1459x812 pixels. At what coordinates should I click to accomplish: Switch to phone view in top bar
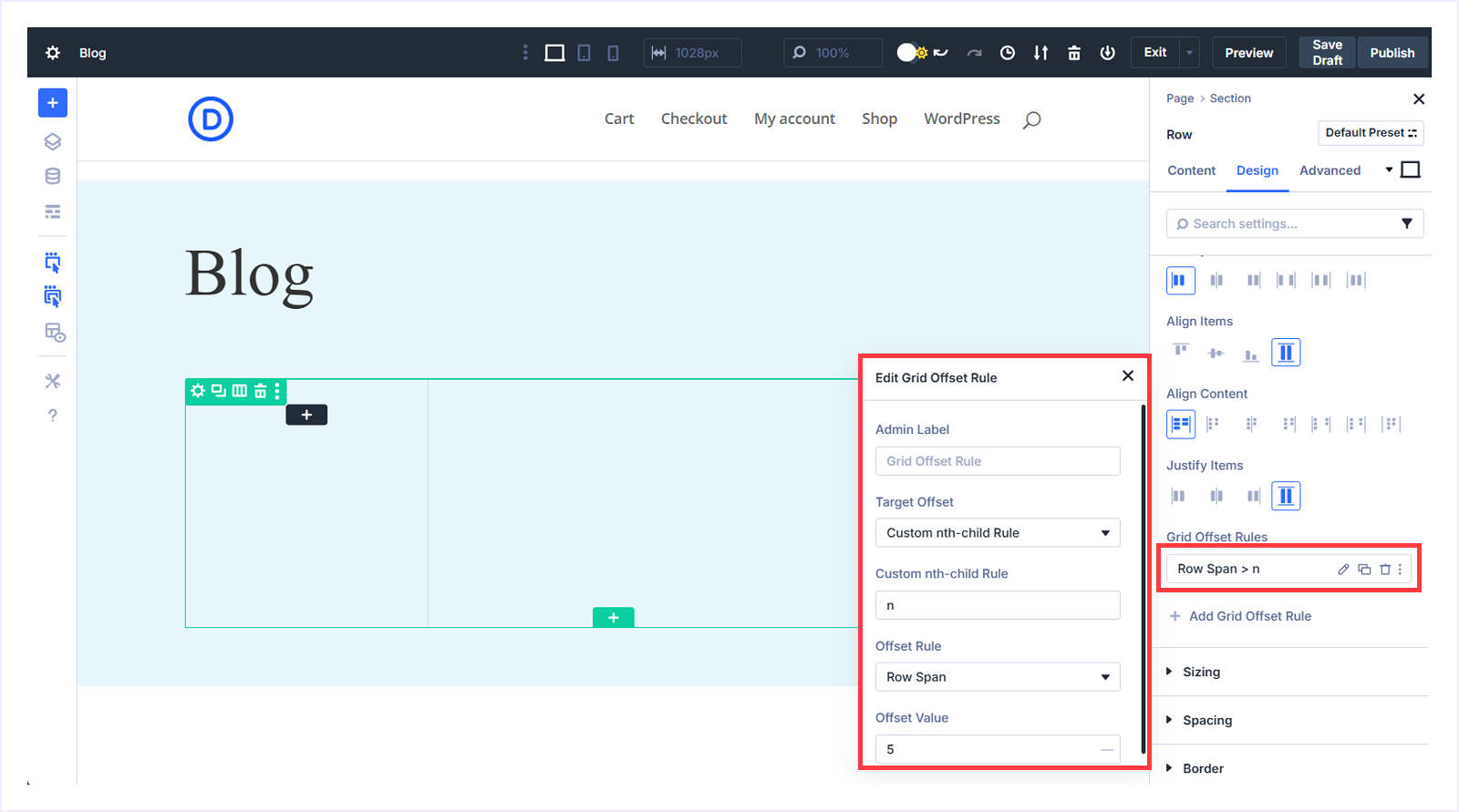point(613,53)
